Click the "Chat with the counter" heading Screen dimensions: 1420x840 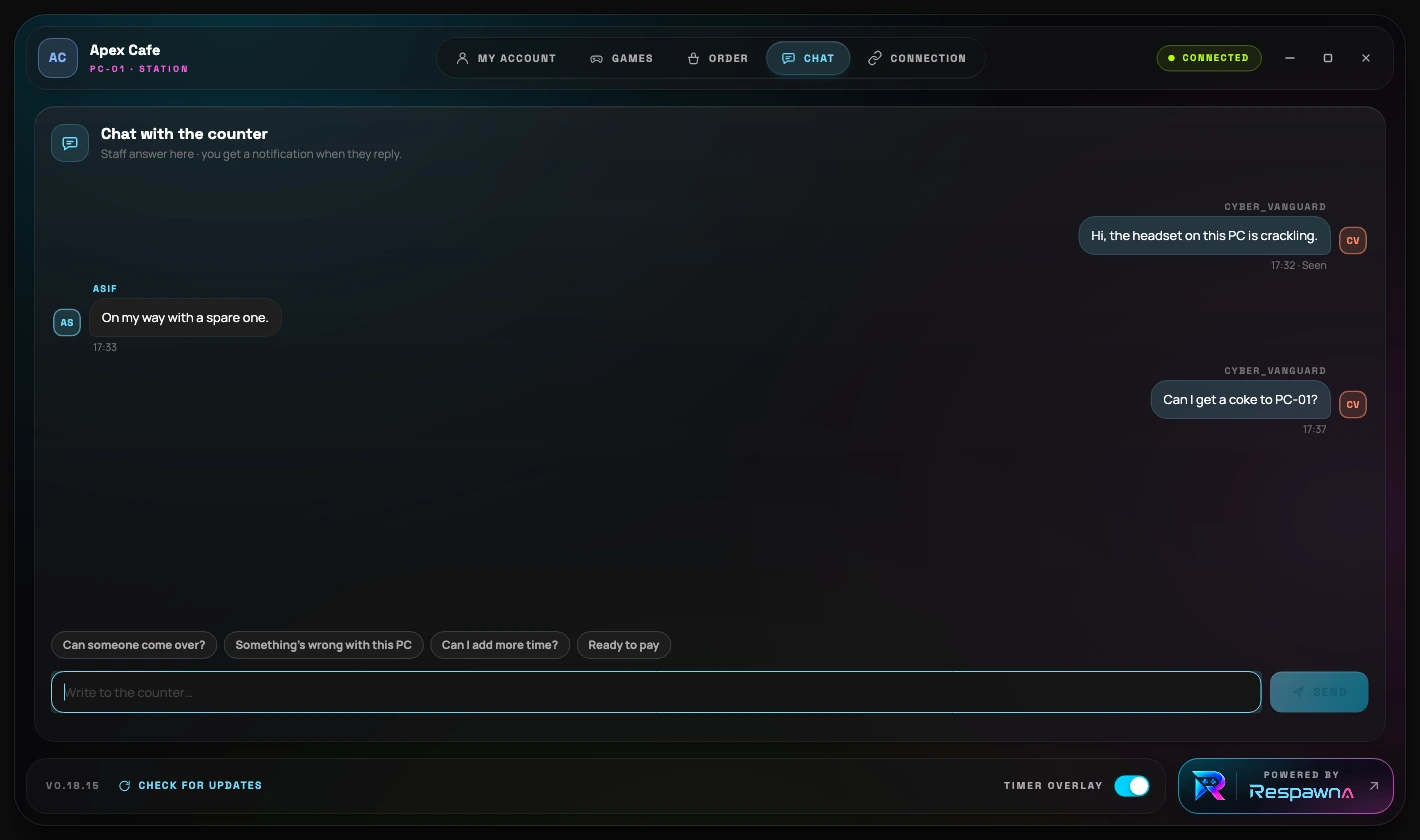point(184,134)
